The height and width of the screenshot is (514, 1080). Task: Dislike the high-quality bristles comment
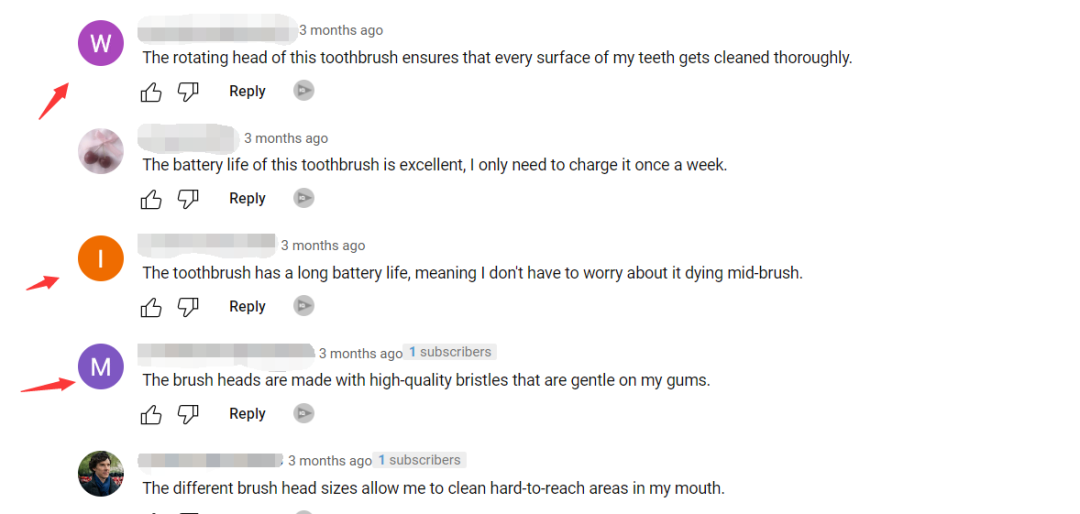tap(188, 414)
